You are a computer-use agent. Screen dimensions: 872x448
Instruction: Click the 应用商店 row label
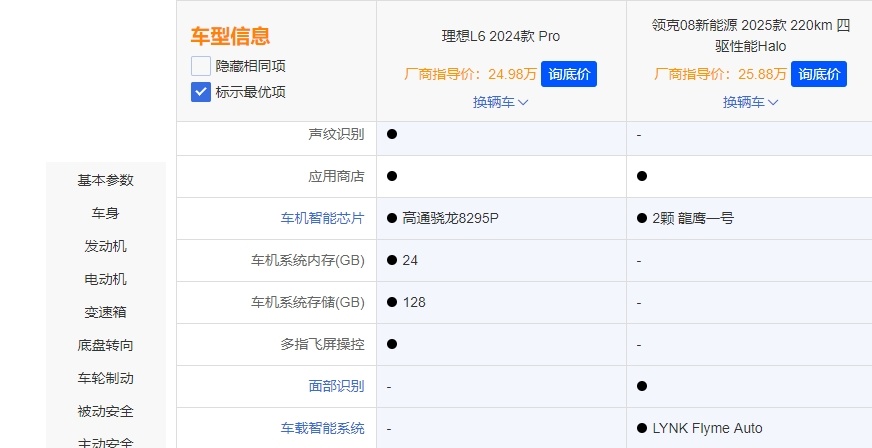[336, 176]
